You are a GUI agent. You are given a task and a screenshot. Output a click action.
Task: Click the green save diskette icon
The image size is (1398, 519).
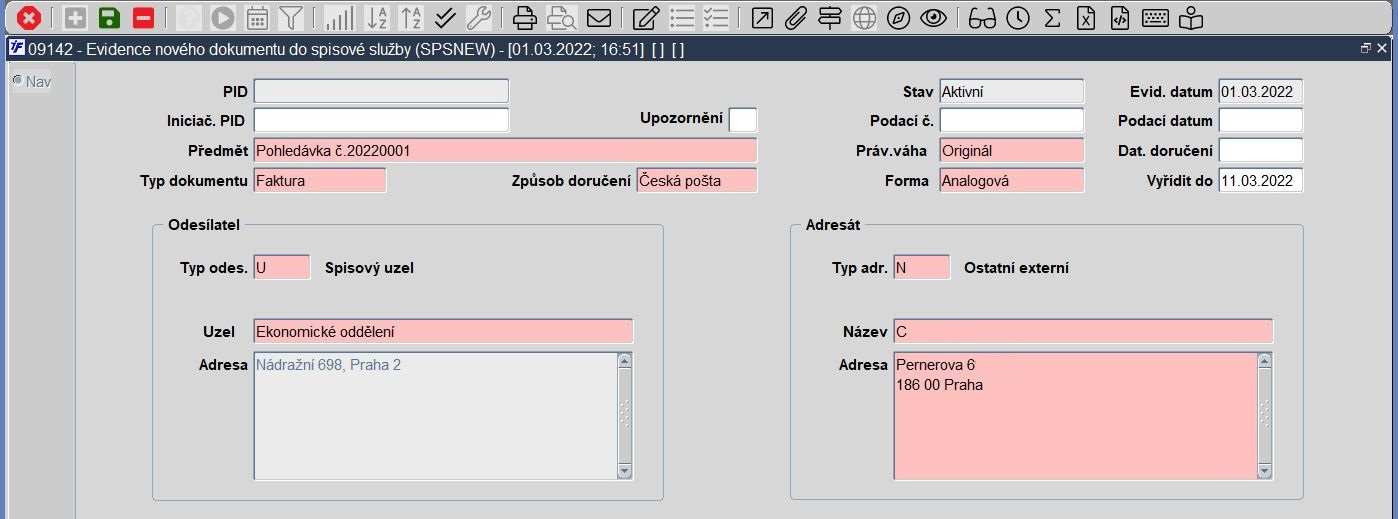[109, 17]
